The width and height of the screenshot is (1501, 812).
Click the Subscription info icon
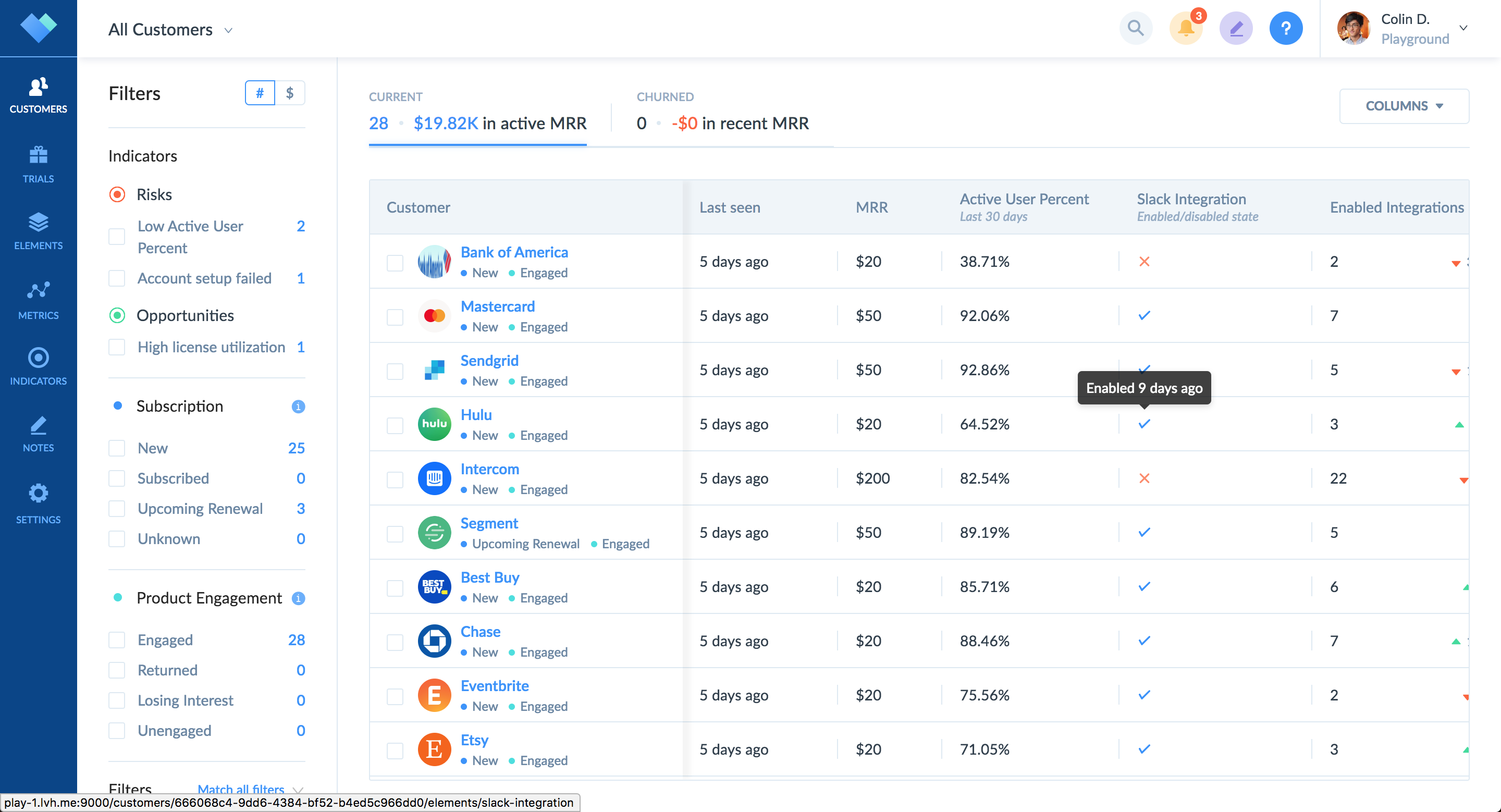click(x=298, y=407)
